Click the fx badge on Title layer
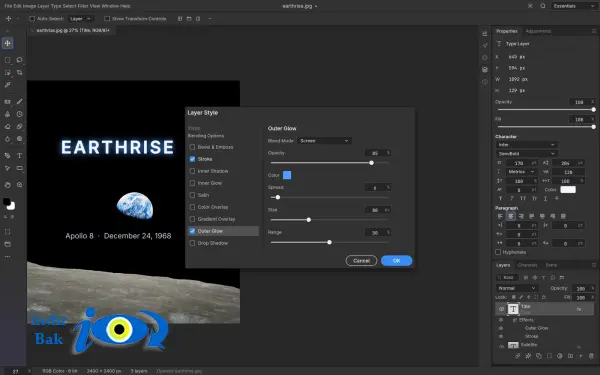This screenshot has height=375, width=600. click(x=579, y=309)
